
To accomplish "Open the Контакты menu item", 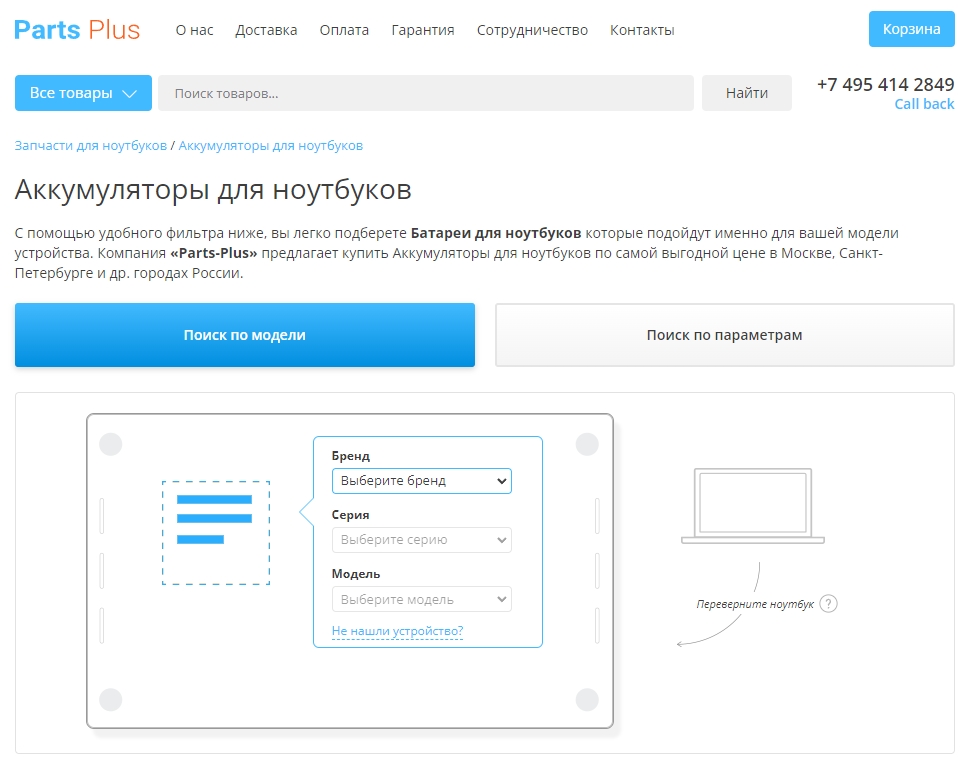I will click(x=642, y=30).
